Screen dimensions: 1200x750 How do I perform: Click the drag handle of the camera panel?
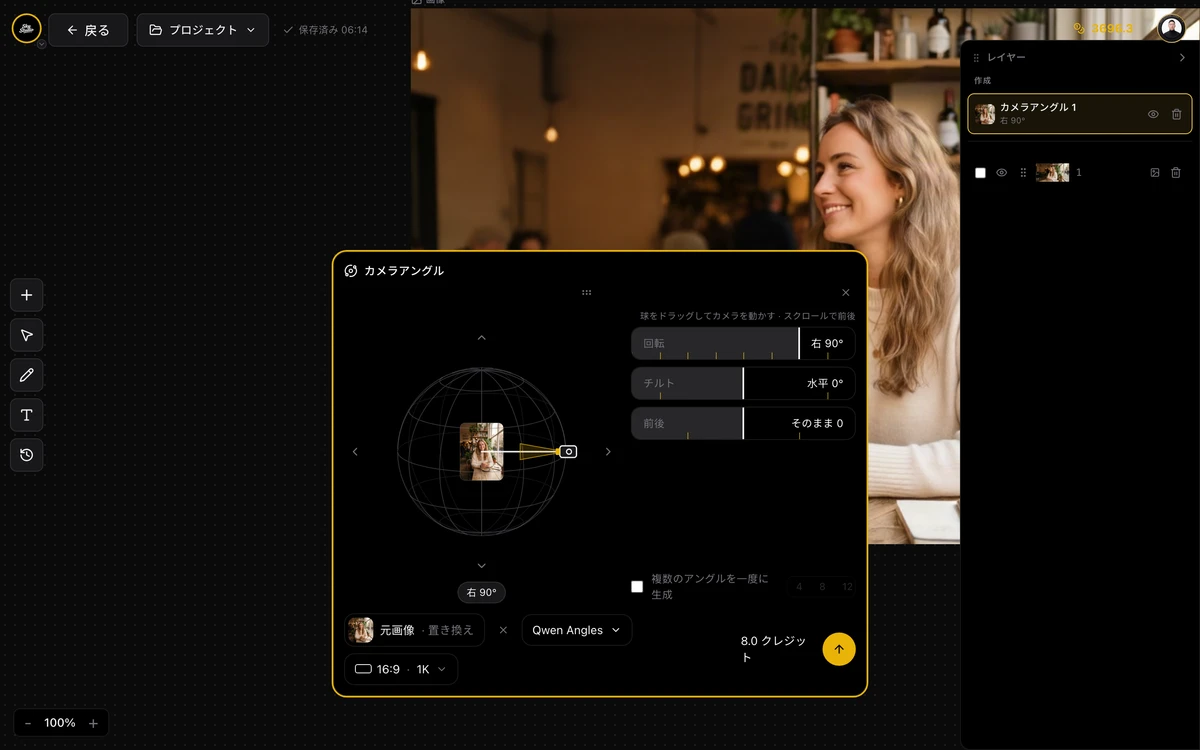pyautogui.click(x=586, y=293)
